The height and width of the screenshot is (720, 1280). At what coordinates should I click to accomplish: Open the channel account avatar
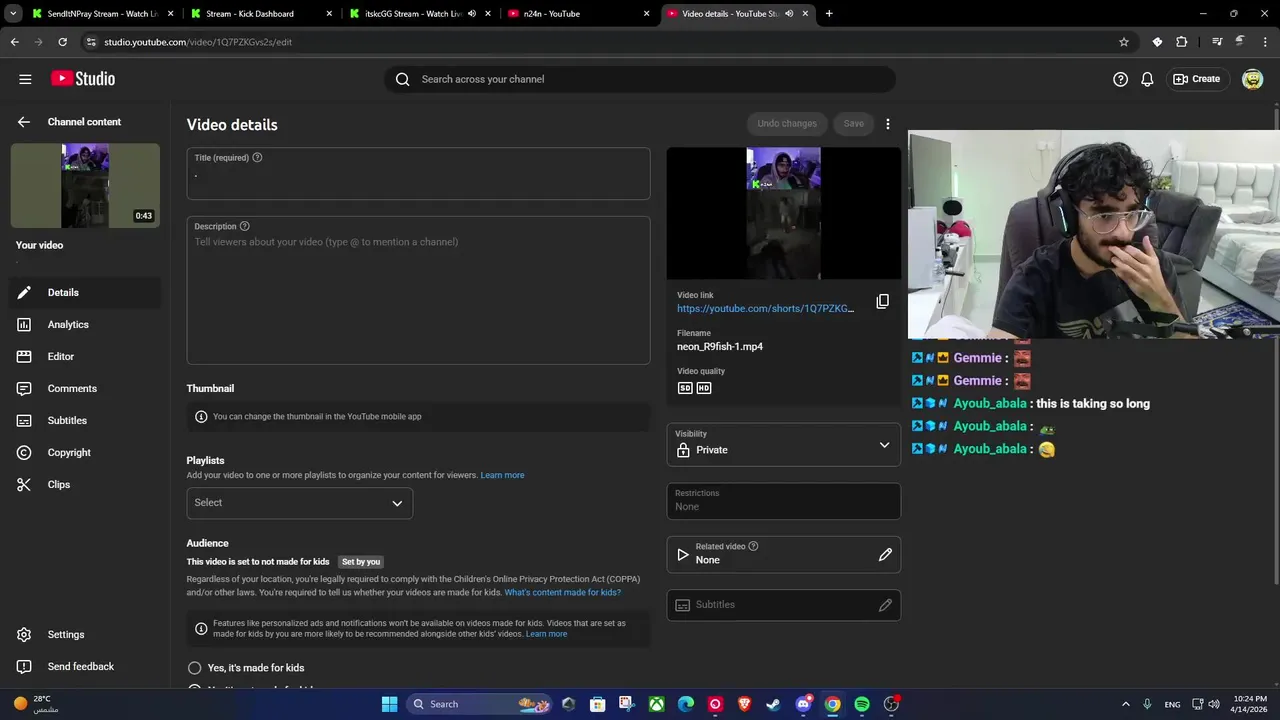1252,79
